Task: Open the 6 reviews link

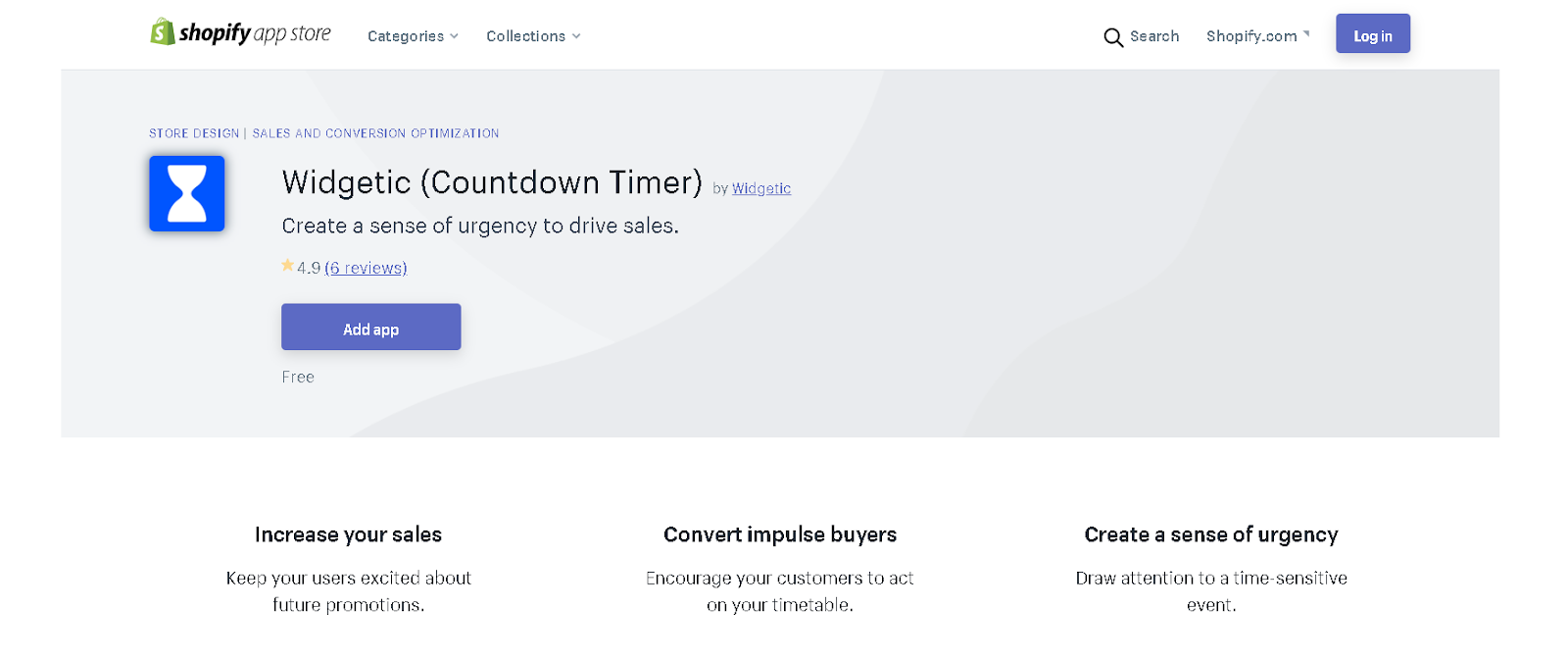Action: (x=366, y=268)
